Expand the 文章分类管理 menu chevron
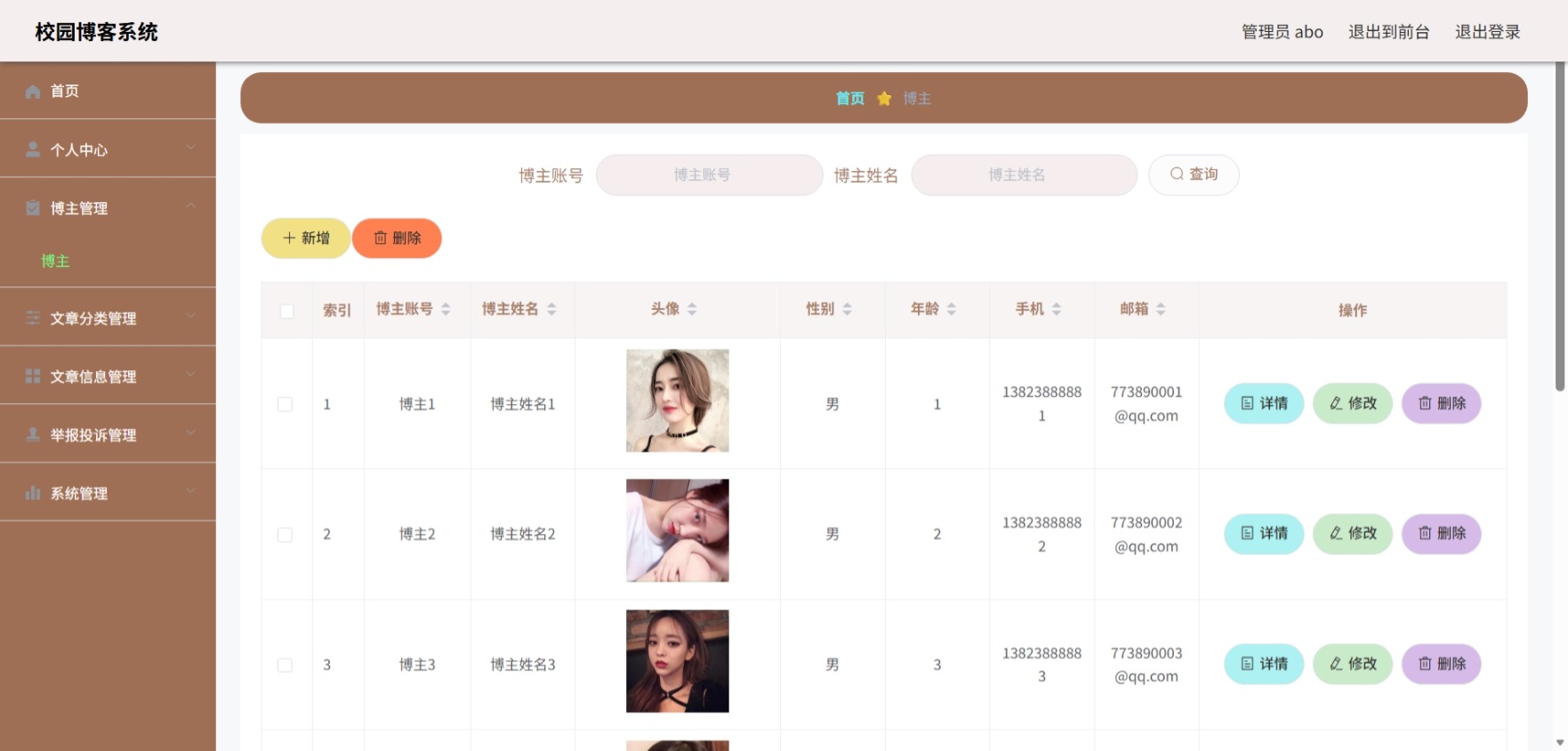Screen dimensions: 1568x751 (x=190, y=316)
